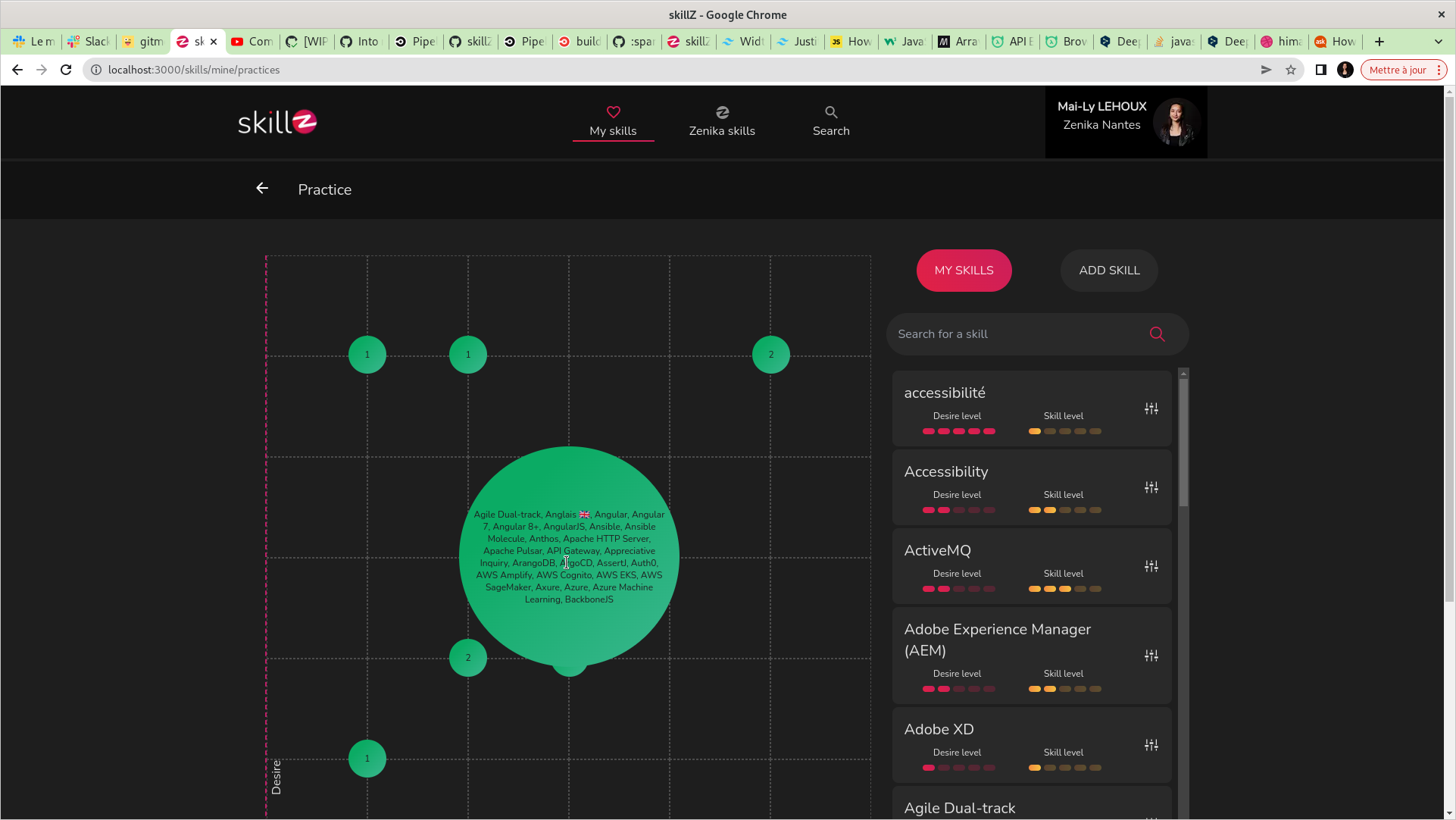Click pink search icon in skill search
The width and height of the screenshot is (1456, 820).
pos(1157,334)
